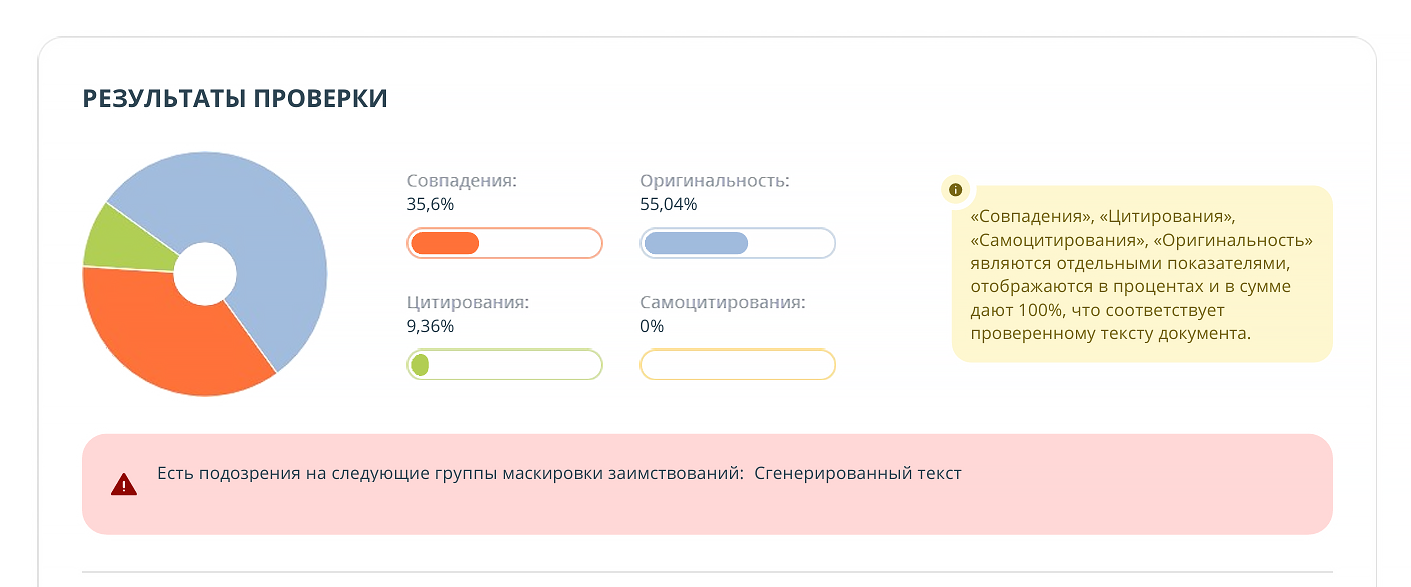The image size is (1411, 587).
Task: Click the Сгенерированный текст warning text
Action: pos(858,473)
